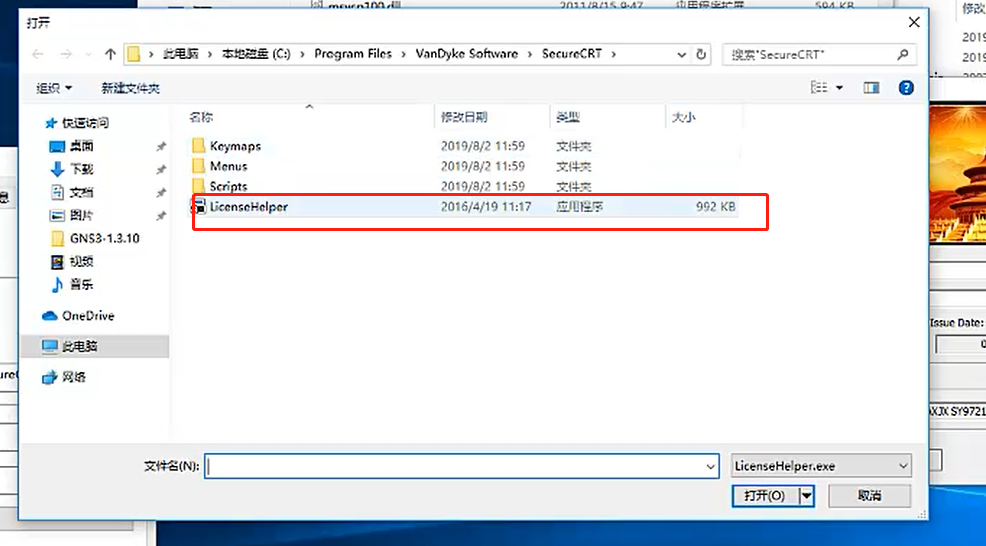The height and width of the screenshot is (546, 986).
Task: Change view layout icon
Action: tap(819, 87)
